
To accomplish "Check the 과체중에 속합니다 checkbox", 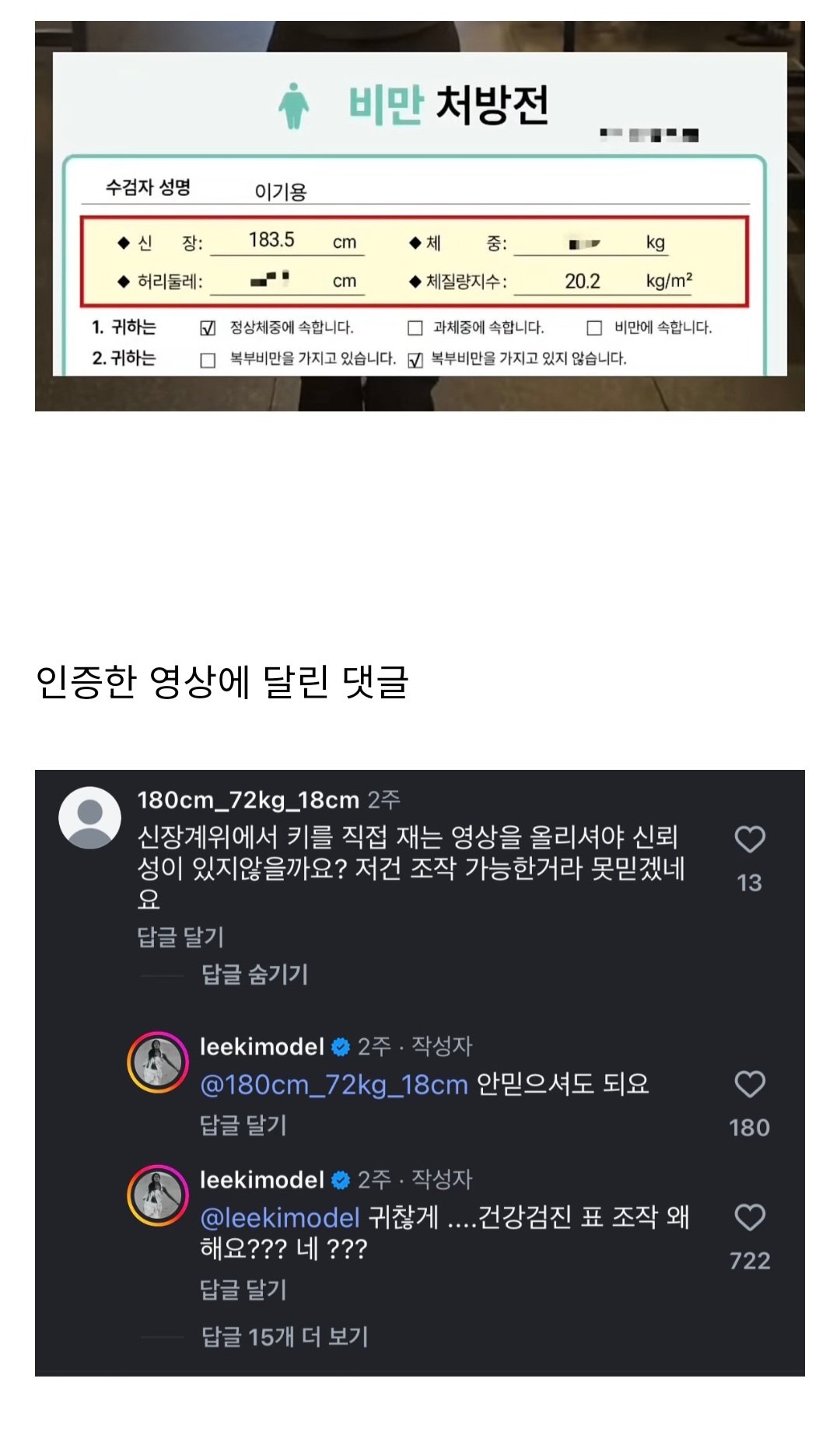I will pyautogui.click(x=415, y=328).
